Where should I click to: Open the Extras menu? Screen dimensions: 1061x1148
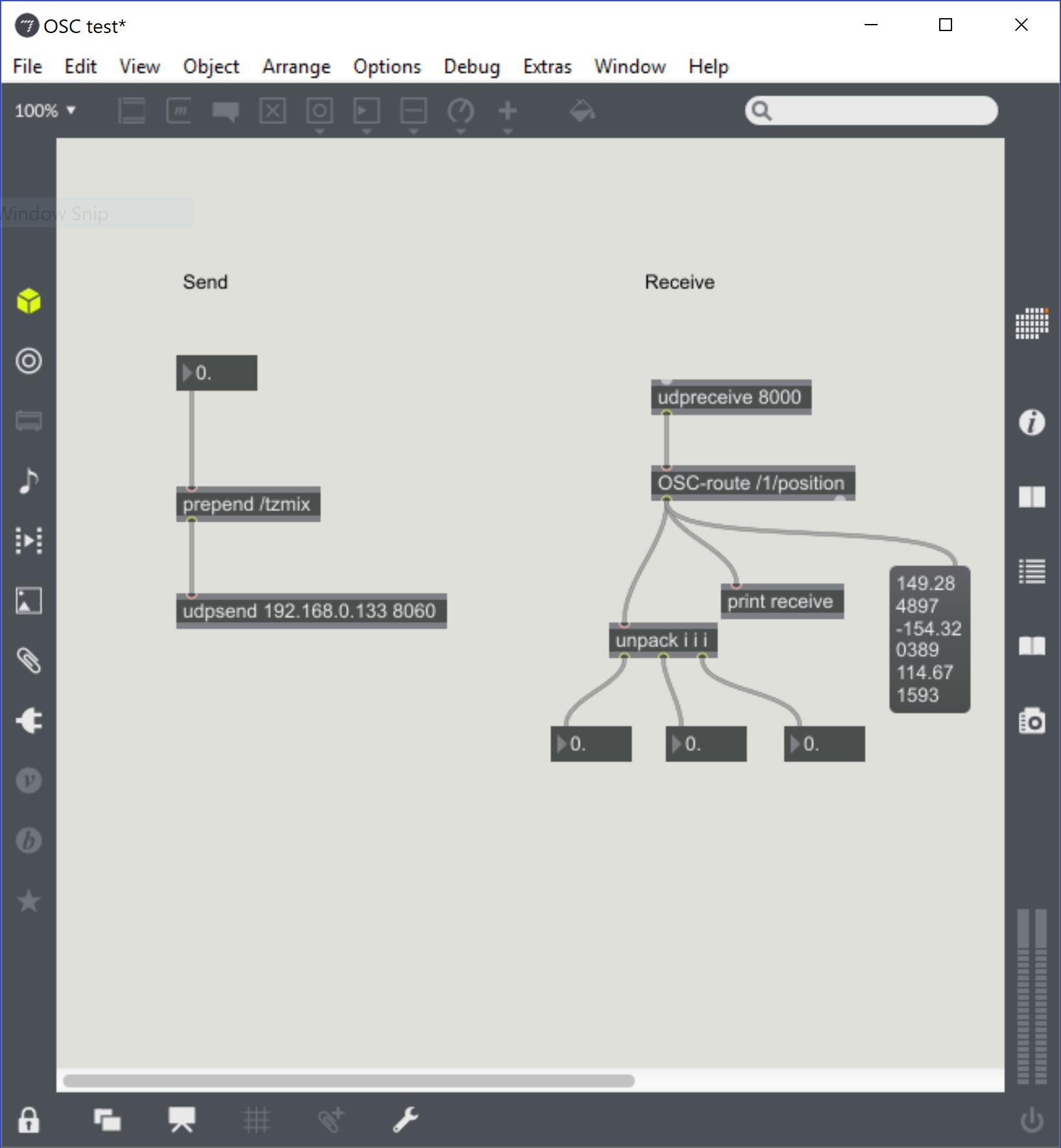click(x=547, y=67)
